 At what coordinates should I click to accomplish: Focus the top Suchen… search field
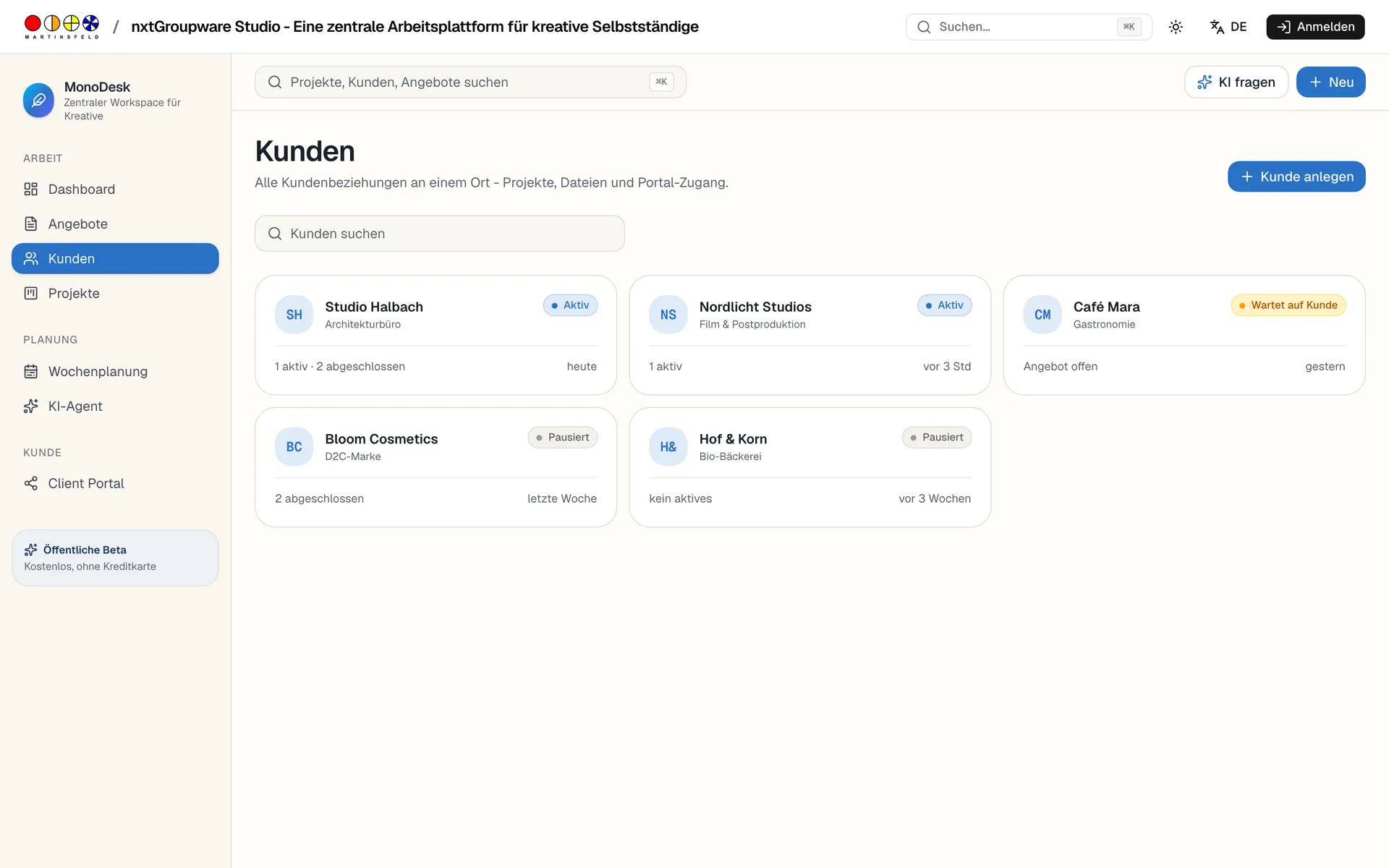tap(1029, 27)
